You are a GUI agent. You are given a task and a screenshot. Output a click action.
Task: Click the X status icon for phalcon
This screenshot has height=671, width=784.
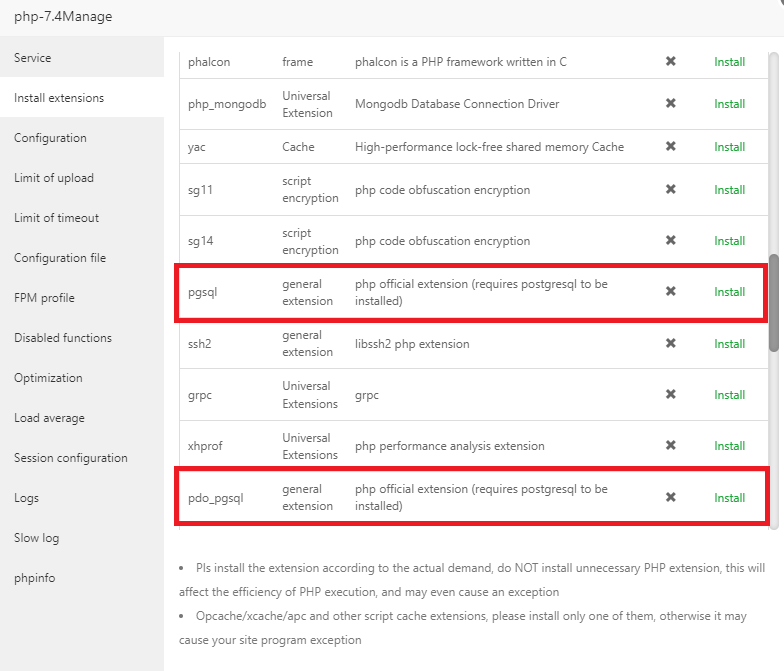coord(671,62)
